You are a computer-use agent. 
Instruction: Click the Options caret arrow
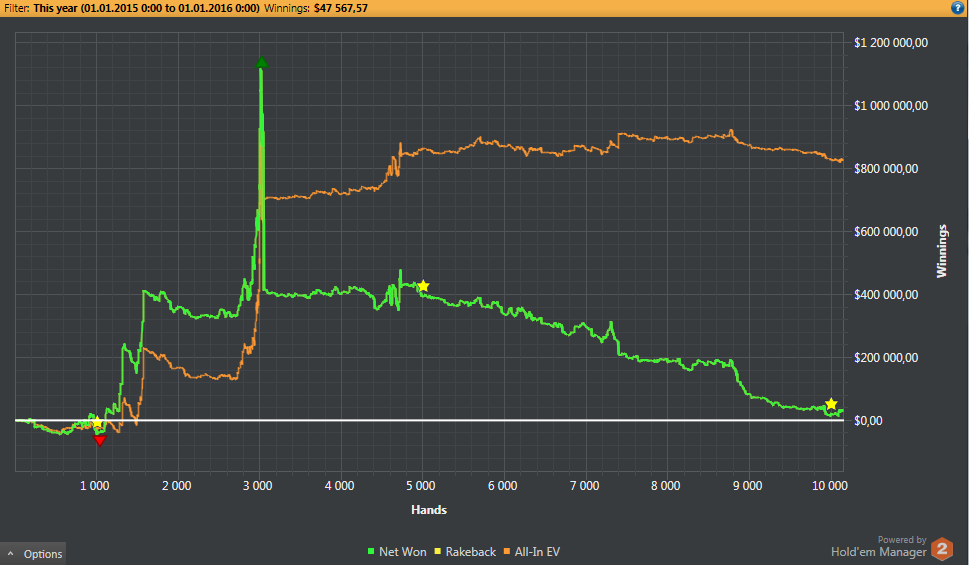(11, 554)
